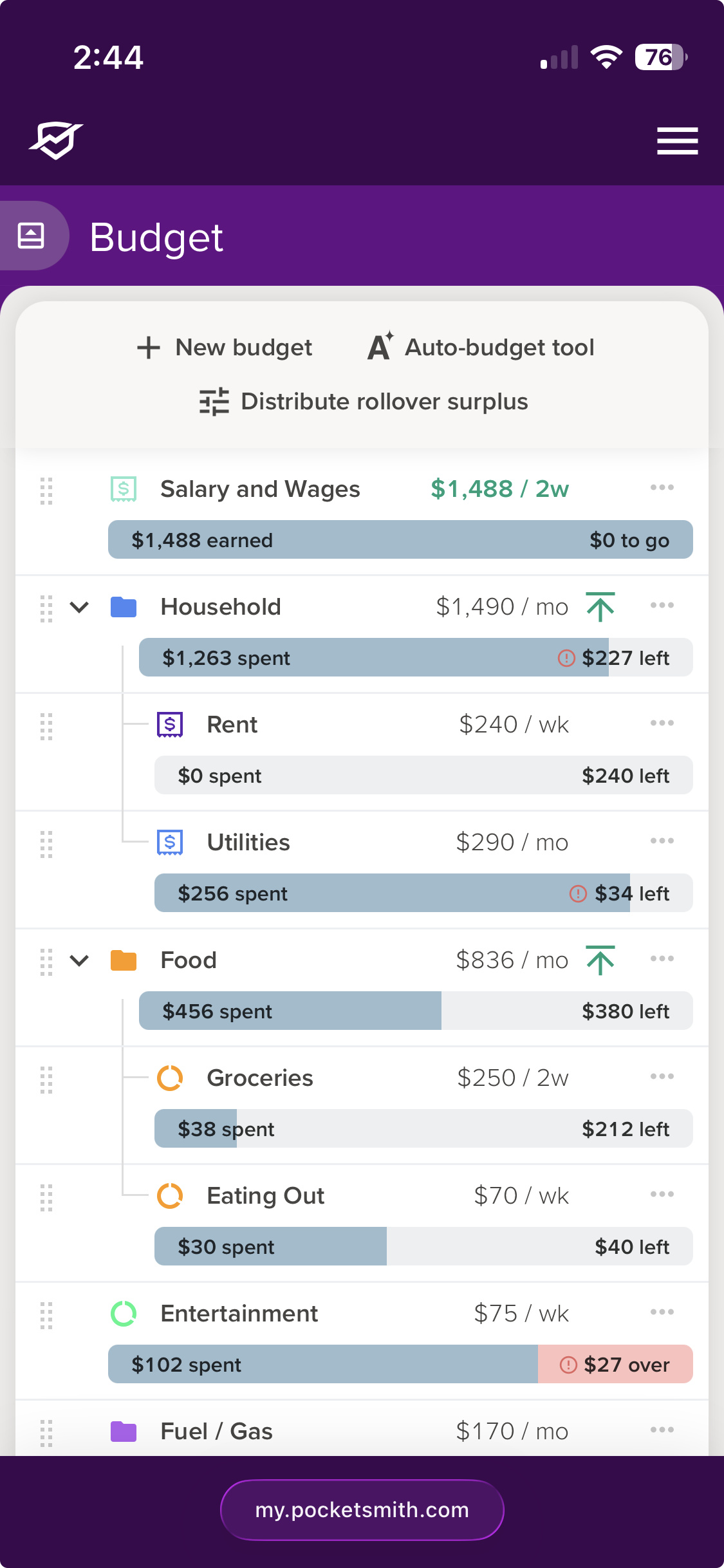The height and width of the screenshot is (1568, 724).
Task: Click the Entertainment $102 spent progress bar
Action: [400, 1364]
